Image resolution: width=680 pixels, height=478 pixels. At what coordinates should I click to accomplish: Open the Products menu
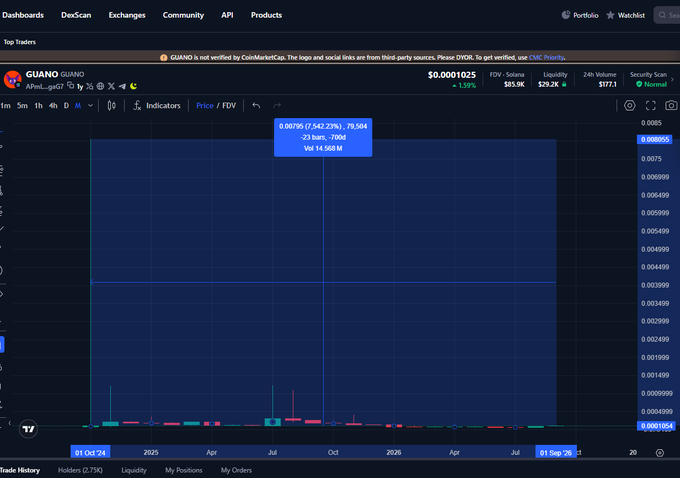click(x=266, y=15)
